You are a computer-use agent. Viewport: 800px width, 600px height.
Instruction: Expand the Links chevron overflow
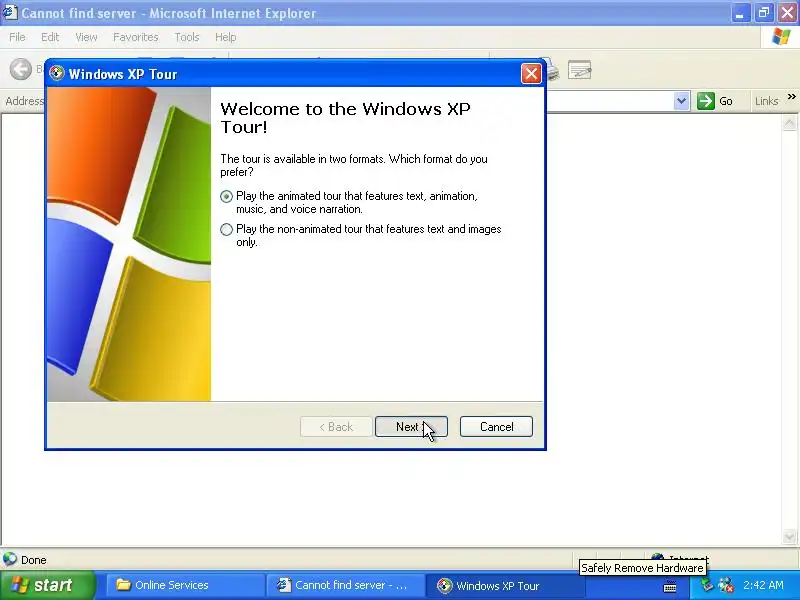click(791, 96)
